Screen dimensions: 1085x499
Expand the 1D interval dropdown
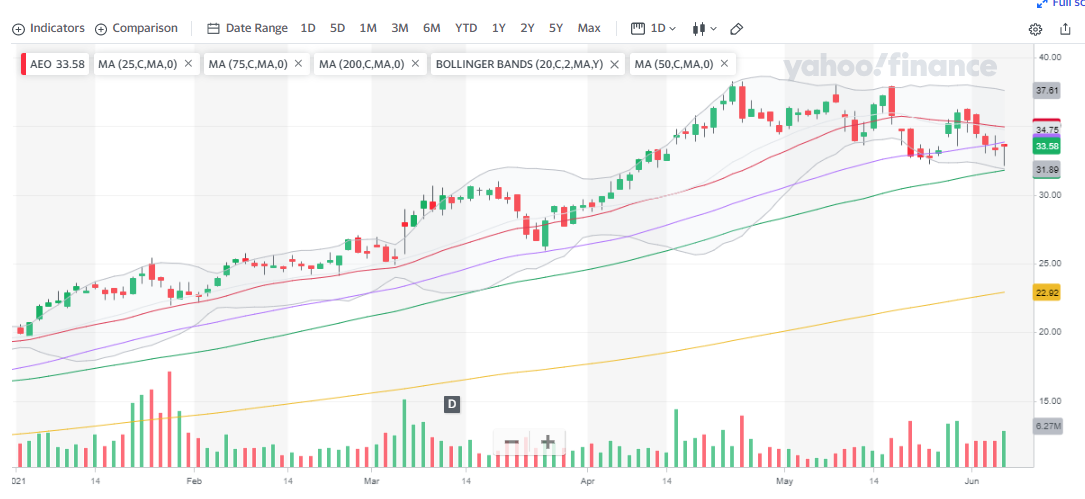pyautogui.click(x=655, y=28)
